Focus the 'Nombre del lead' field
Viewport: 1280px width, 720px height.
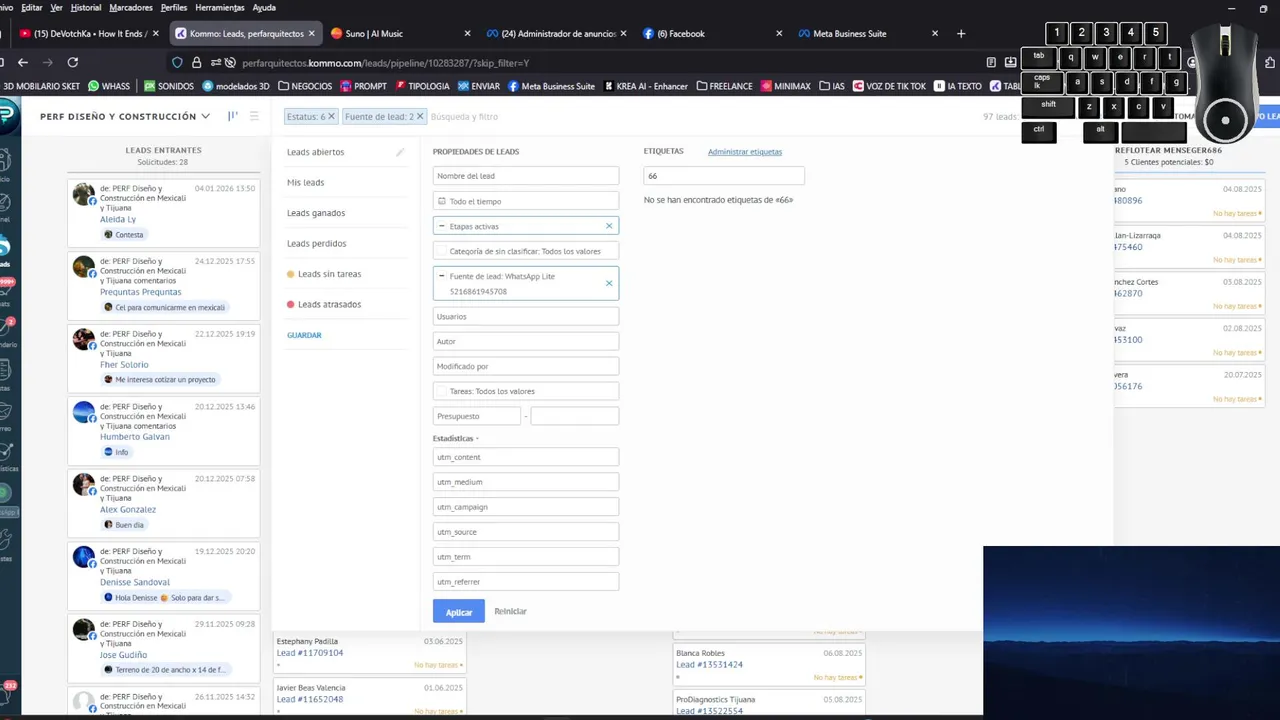tap(526, 176)
